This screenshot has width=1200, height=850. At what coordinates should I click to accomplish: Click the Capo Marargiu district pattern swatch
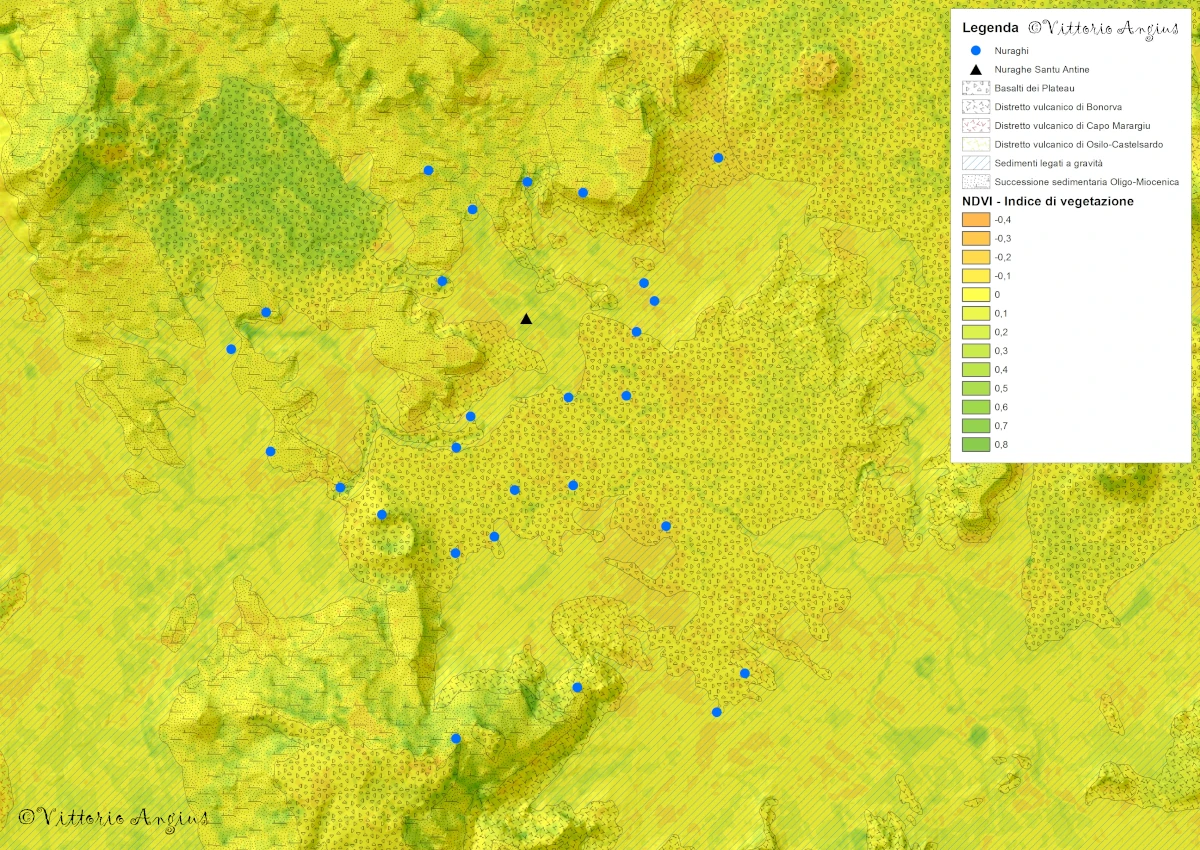tap(974, 126)
